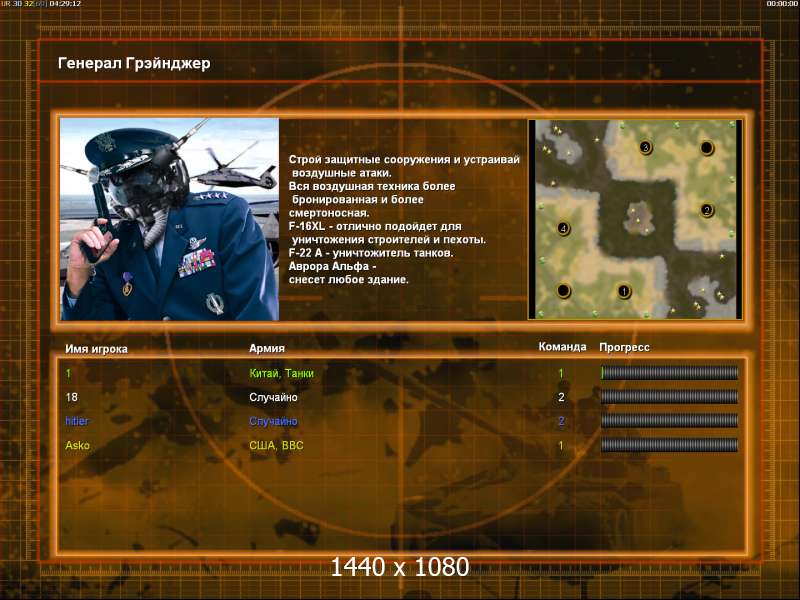
Task: Click player name "18"
Action: point(71,397)
